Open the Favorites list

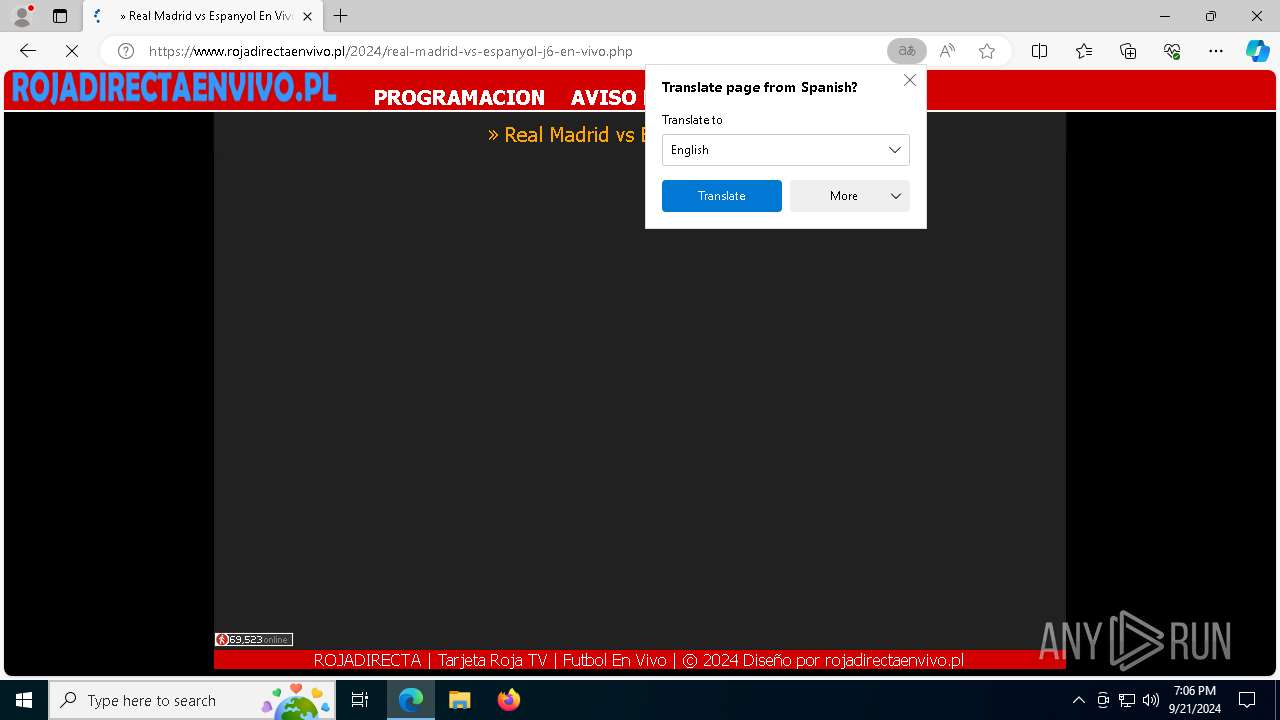pos(1084,51)
